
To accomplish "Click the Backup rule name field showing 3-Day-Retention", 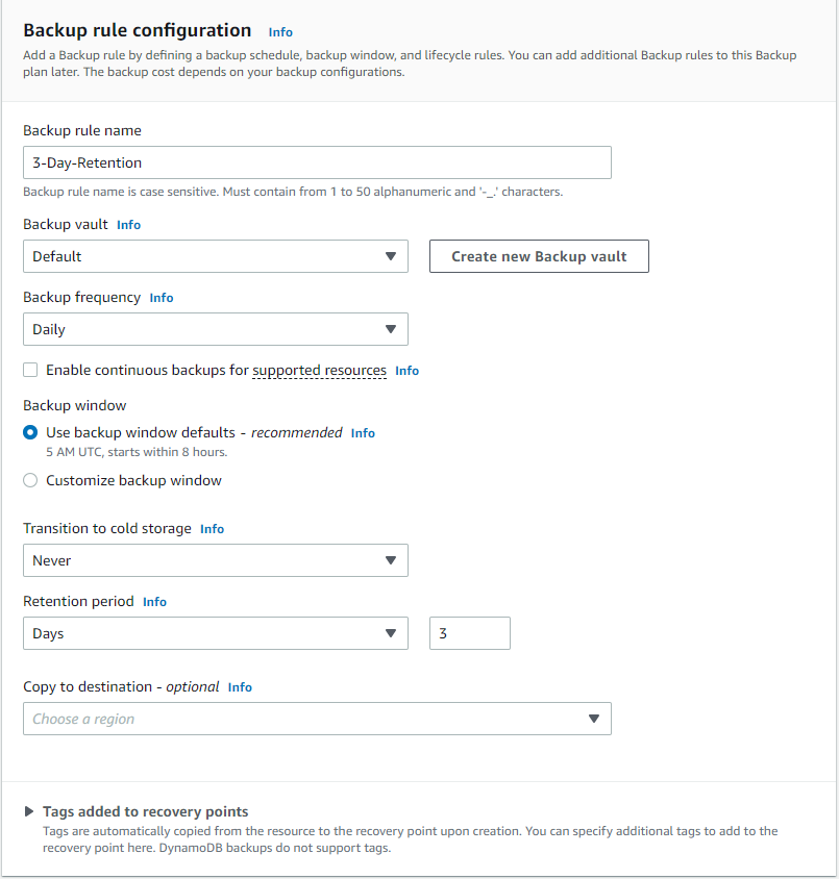I will point(317,162).
